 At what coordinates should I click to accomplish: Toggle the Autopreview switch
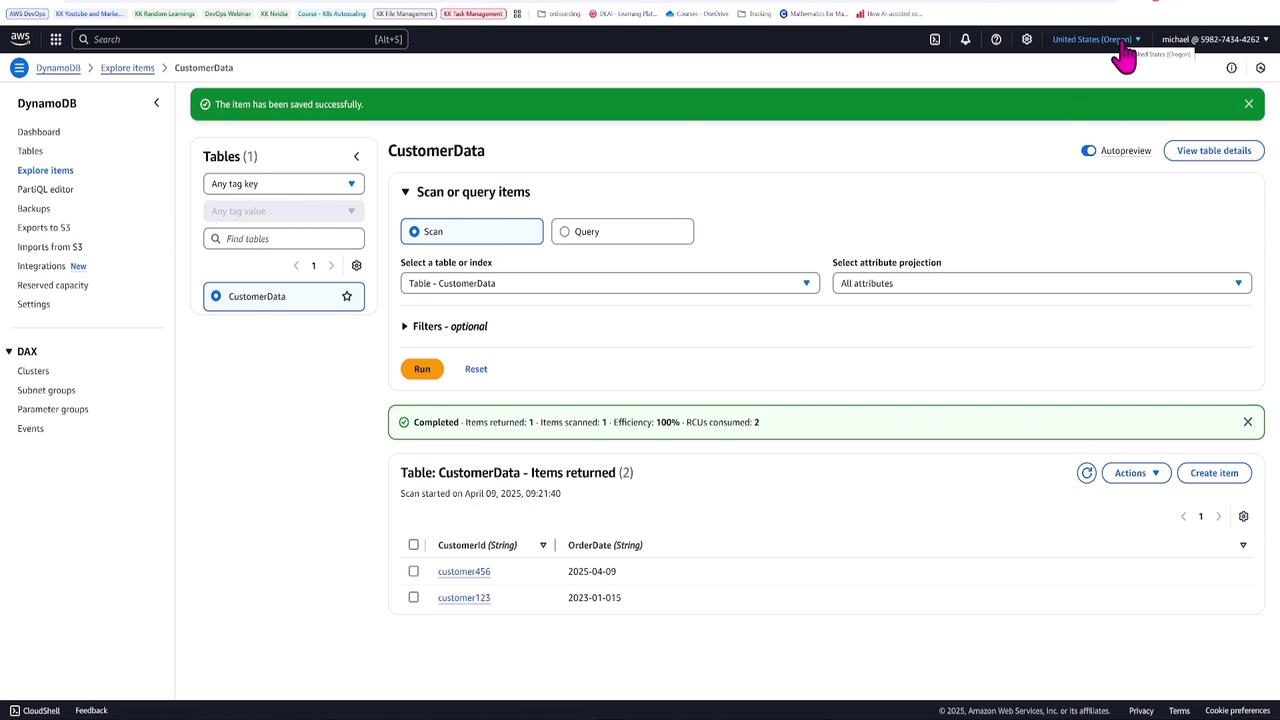(1088, 150)
